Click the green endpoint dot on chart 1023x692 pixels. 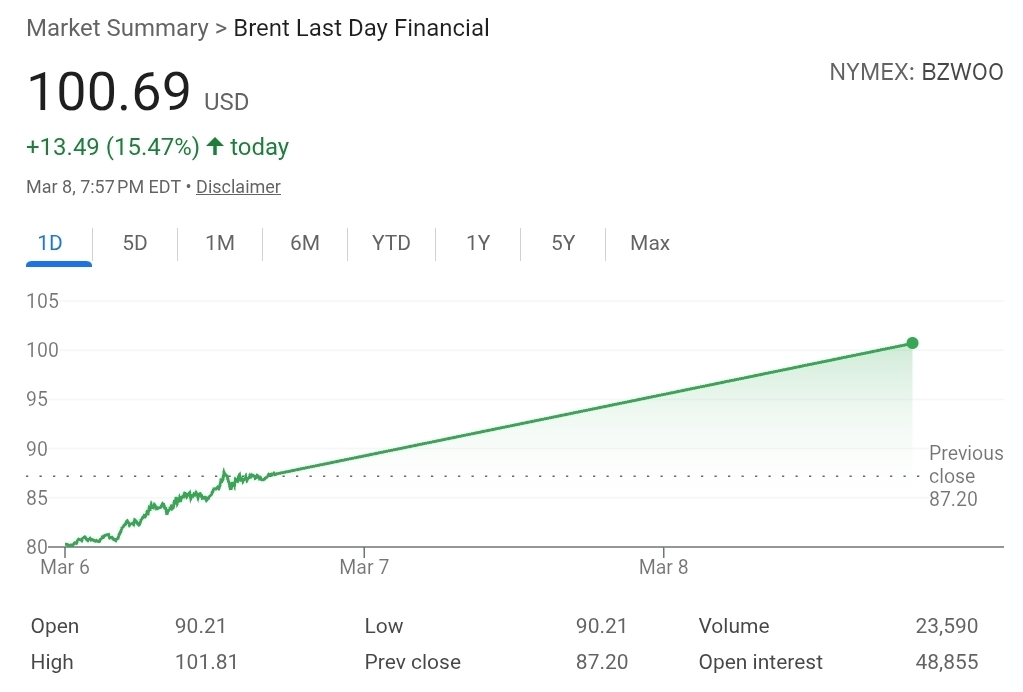pyautogui.click(x=912, y=343)
